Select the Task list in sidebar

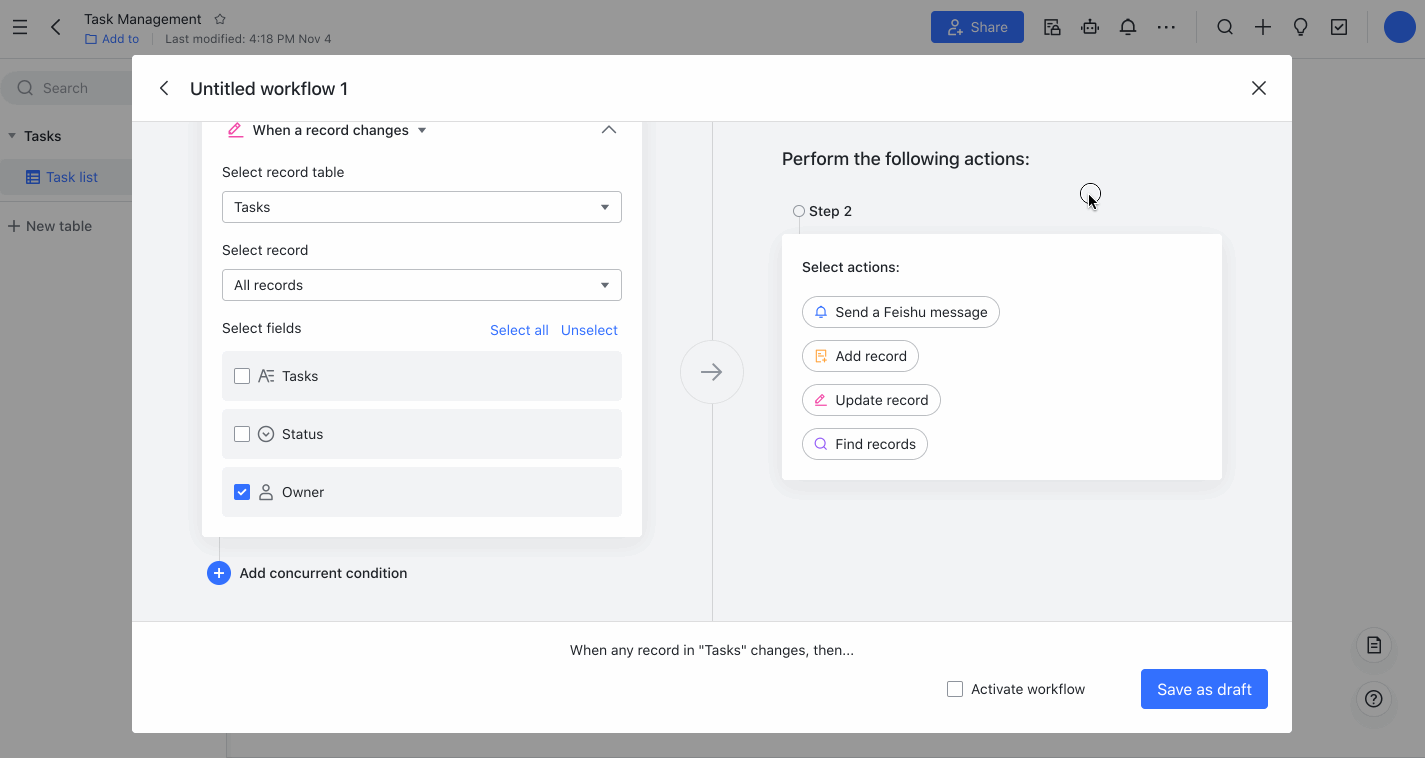pos(70,176)
